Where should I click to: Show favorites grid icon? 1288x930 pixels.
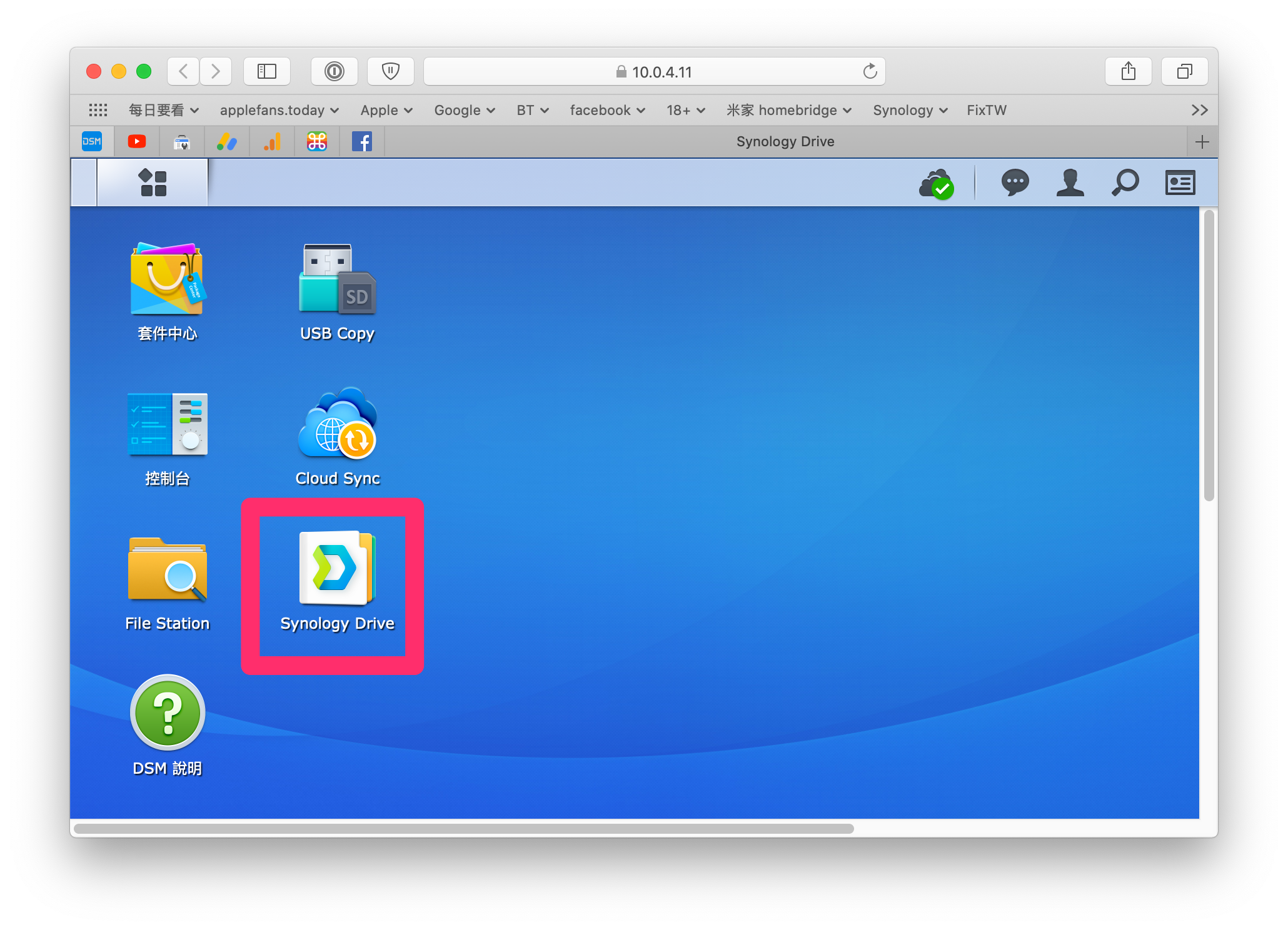(98, 110)
